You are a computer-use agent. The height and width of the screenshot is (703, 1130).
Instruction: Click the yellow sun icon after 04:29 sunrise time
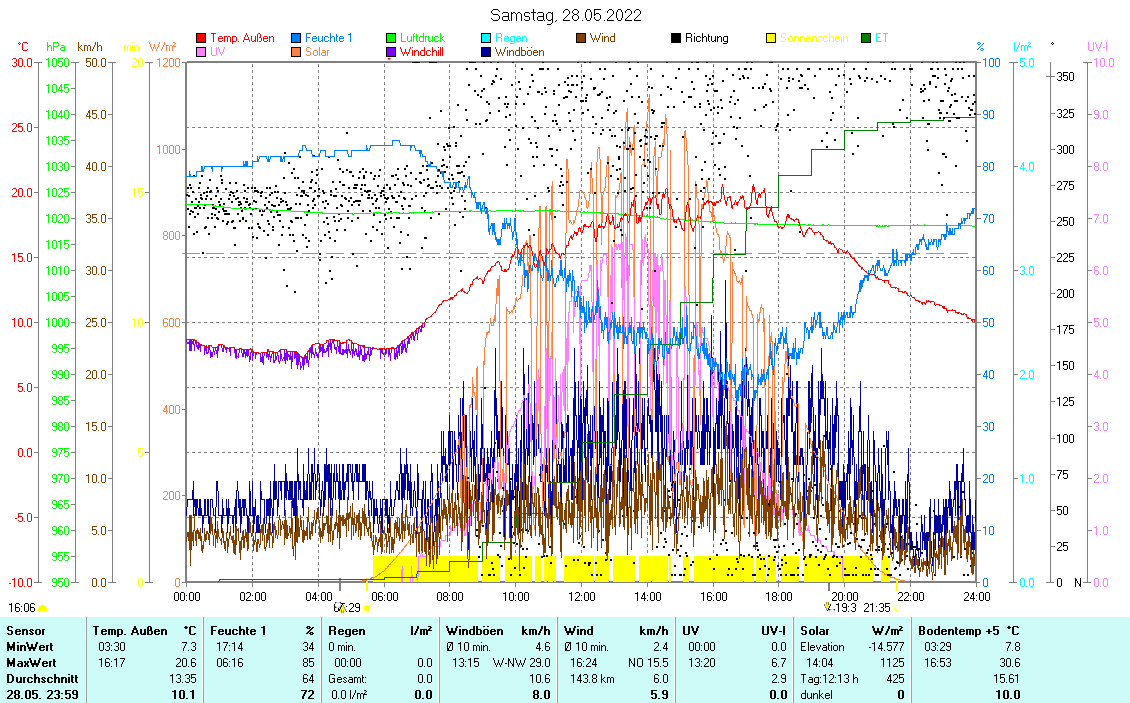coord(367,609)
